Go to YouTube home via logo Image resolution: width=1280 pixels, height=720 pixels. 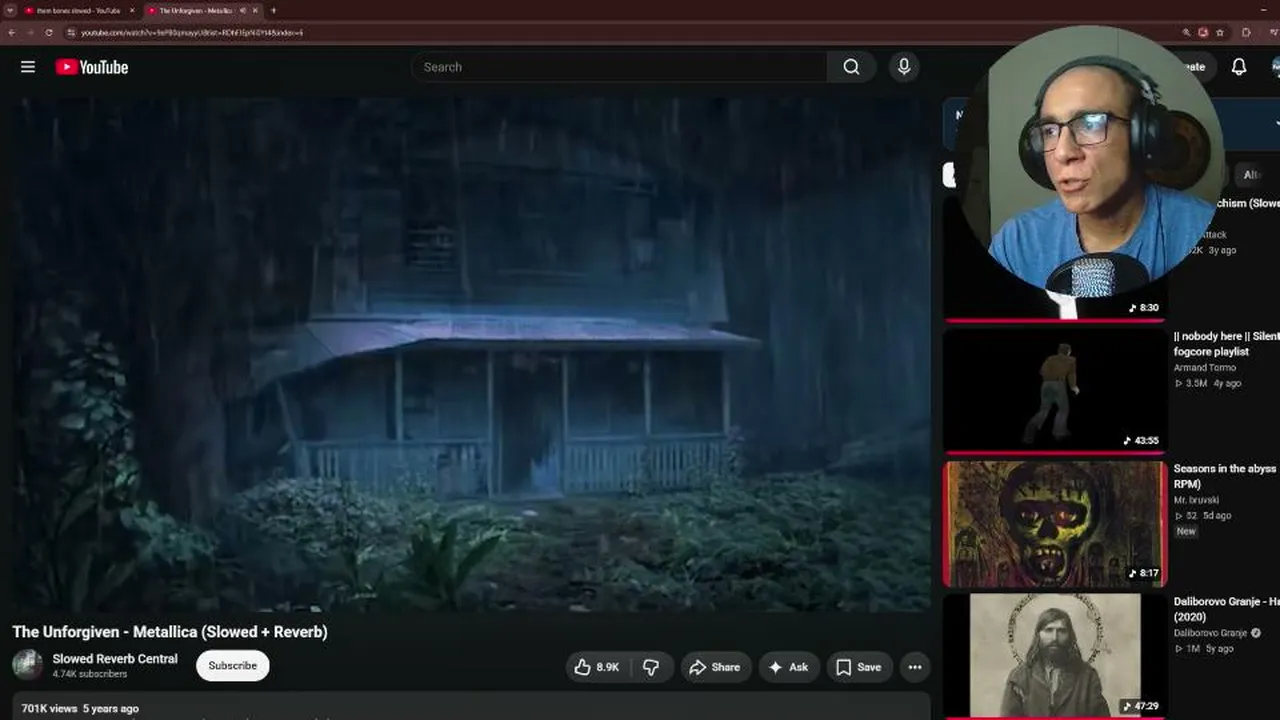(92, 67)
